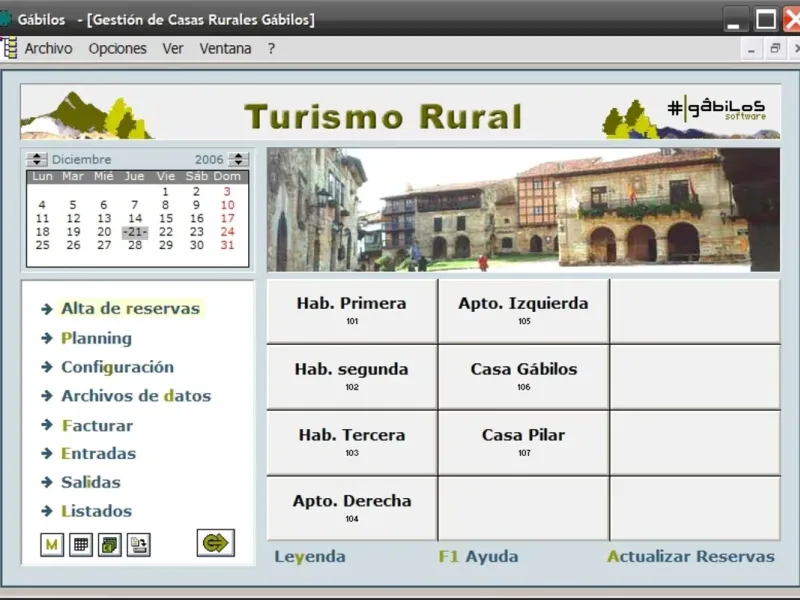This screenshot has height=600, width=800.
Task: Open the Archivo menu
Action: 48,48
